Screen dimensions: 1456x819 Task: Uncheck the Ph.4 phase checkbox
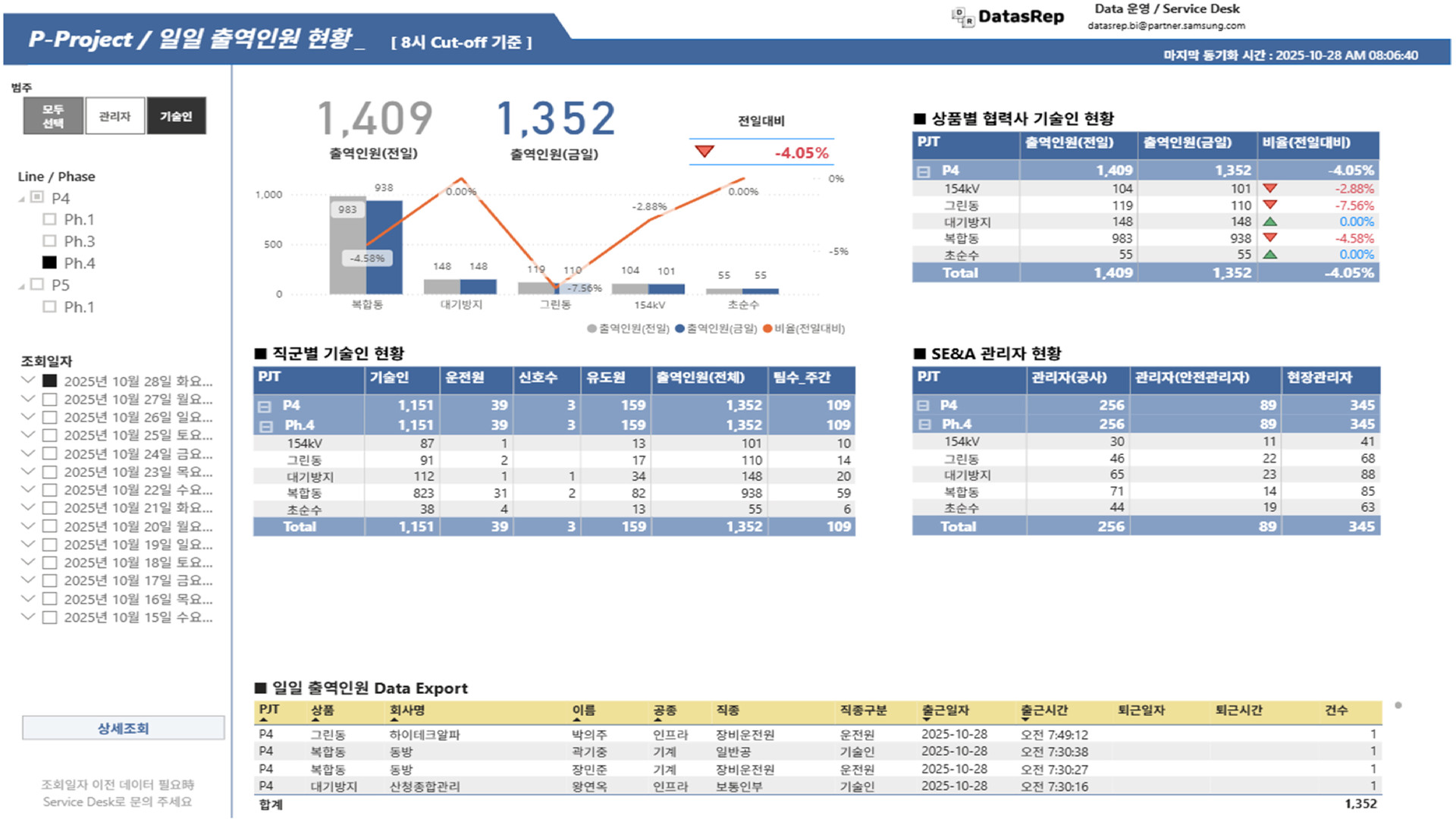[50, 263]
